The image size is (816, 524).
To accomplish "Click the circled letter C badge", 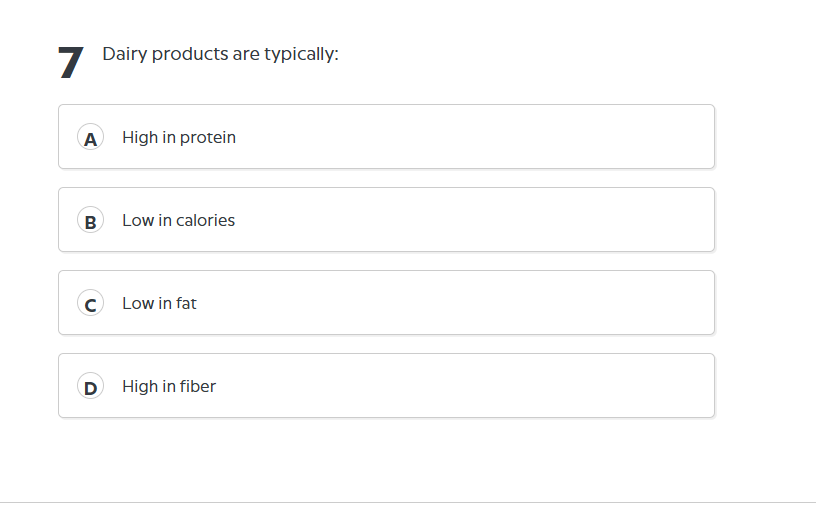I will tap(91, 304).
